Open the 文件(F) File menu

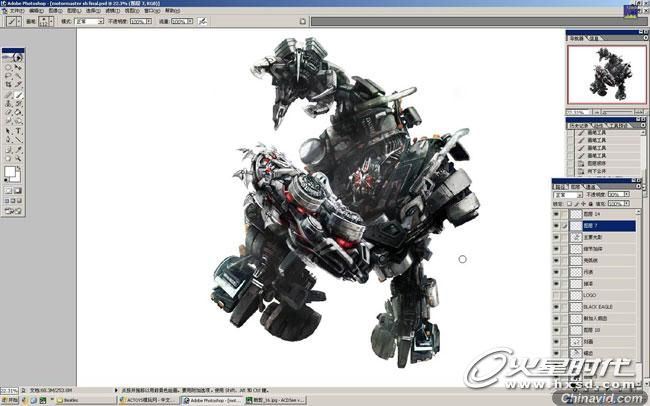click(15, 10)
